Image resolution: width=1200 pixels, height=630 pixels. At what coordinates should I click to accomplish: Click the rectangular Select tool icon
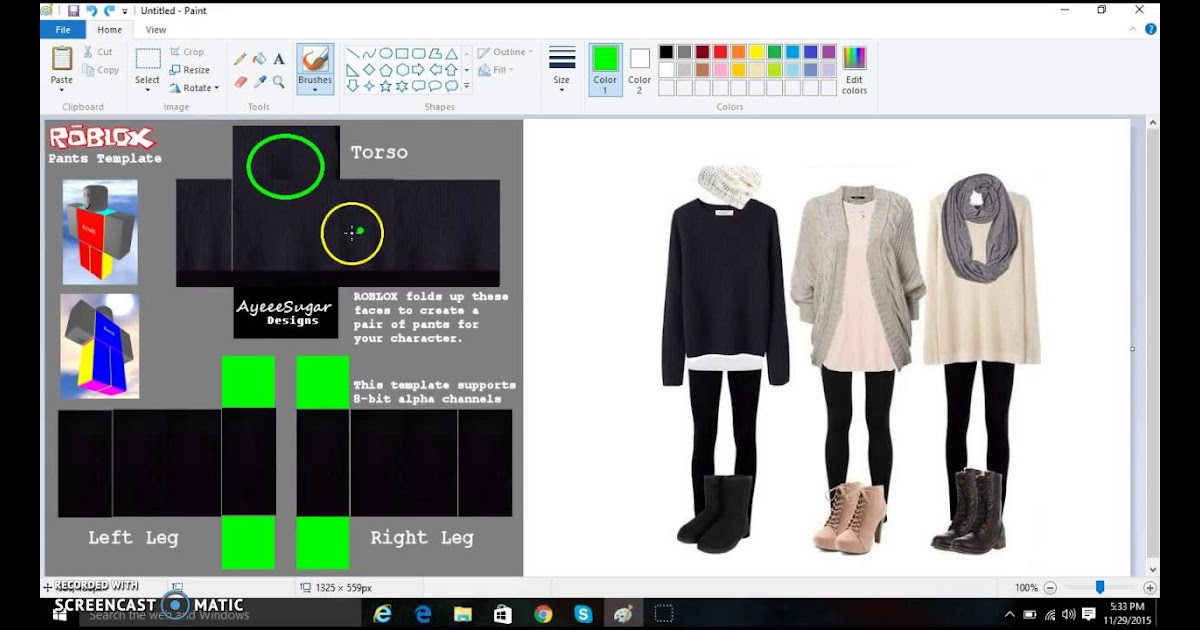point(148,59)
